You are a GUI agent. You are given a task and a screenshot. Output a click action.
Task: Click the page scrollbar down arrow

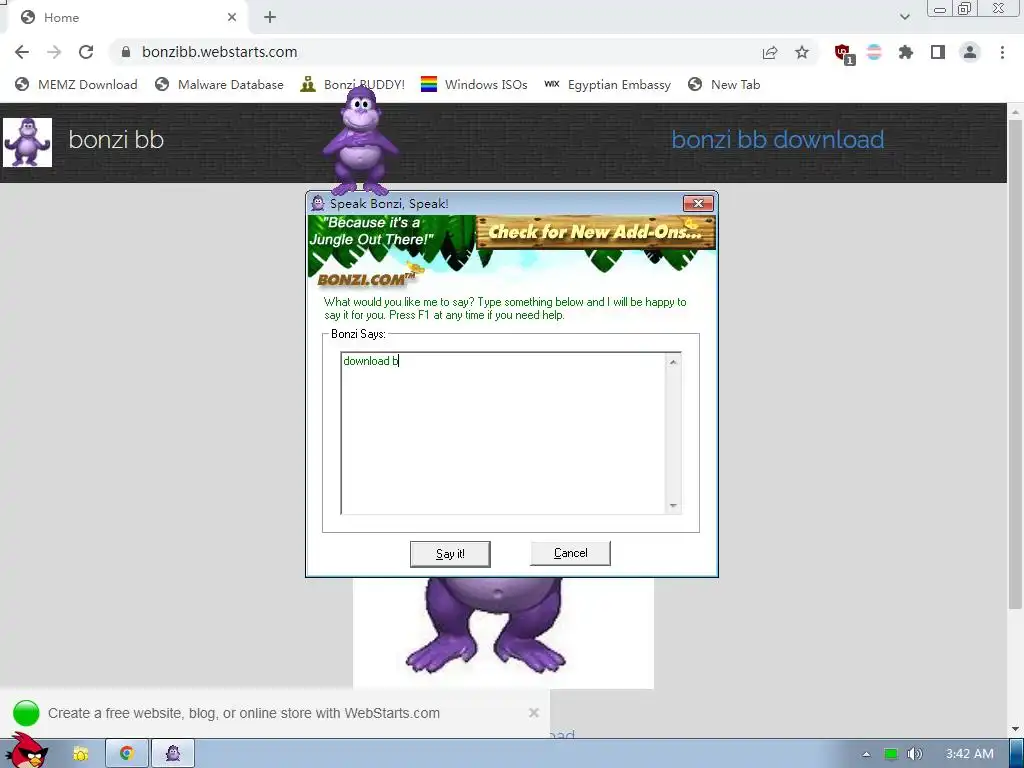(1016, 728)
